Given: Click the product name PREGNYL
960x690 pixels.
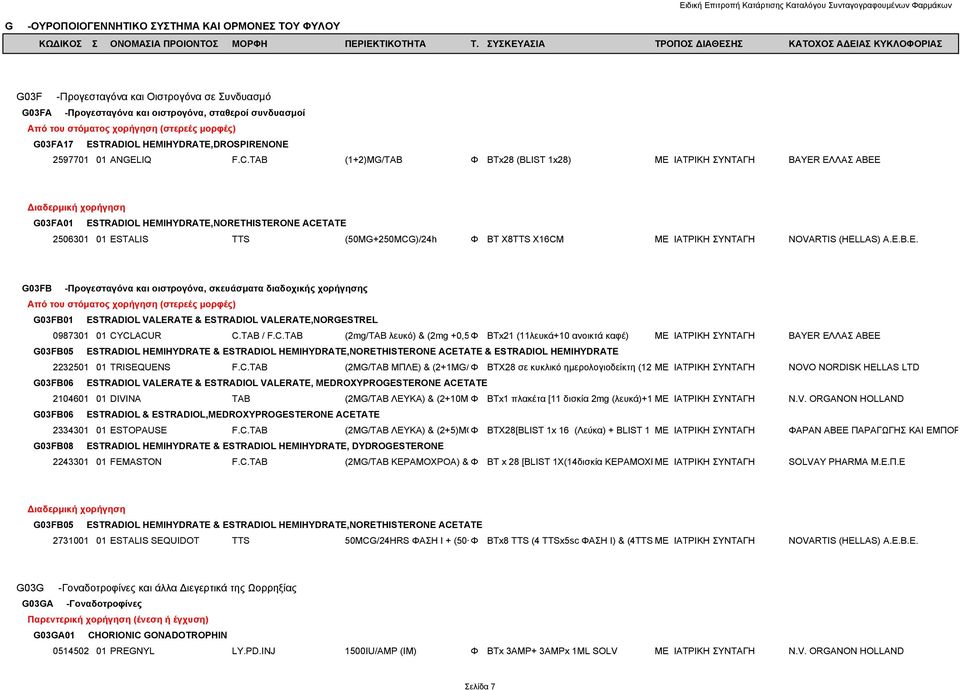Looking at the screenshot, I should point(132,651).
